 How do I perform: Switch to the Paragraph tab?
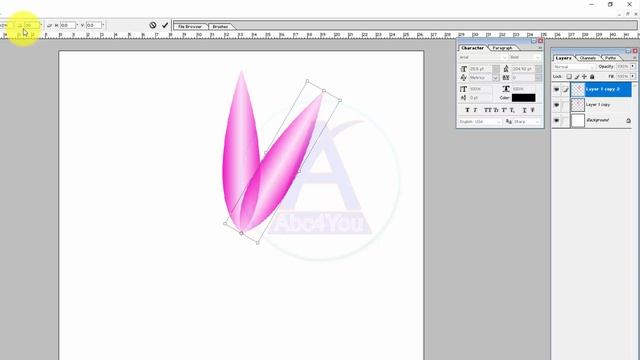tap(502, 48)
